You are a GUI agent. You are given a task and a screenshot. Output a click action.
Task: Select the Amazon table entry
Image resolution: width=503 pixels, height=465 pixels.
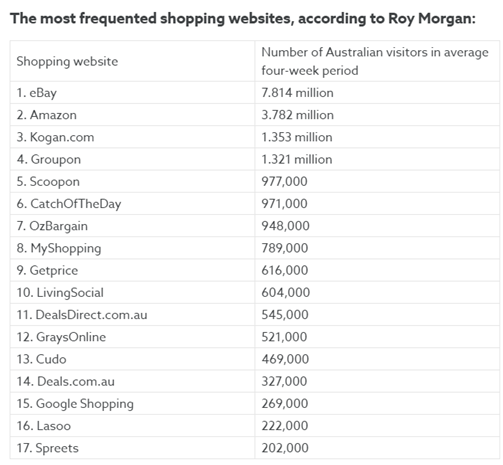click(47, 115)
